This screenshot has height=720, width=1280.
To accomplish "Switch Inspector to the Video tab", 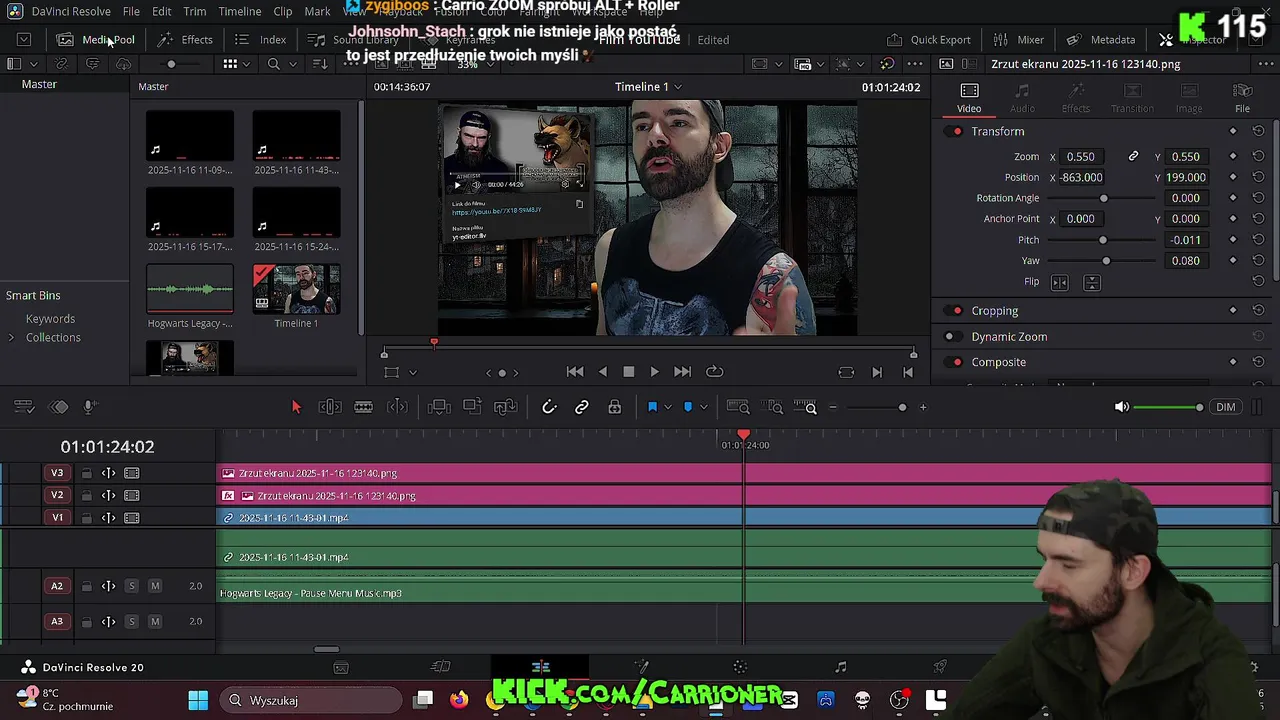I will (x=969, y=98).
